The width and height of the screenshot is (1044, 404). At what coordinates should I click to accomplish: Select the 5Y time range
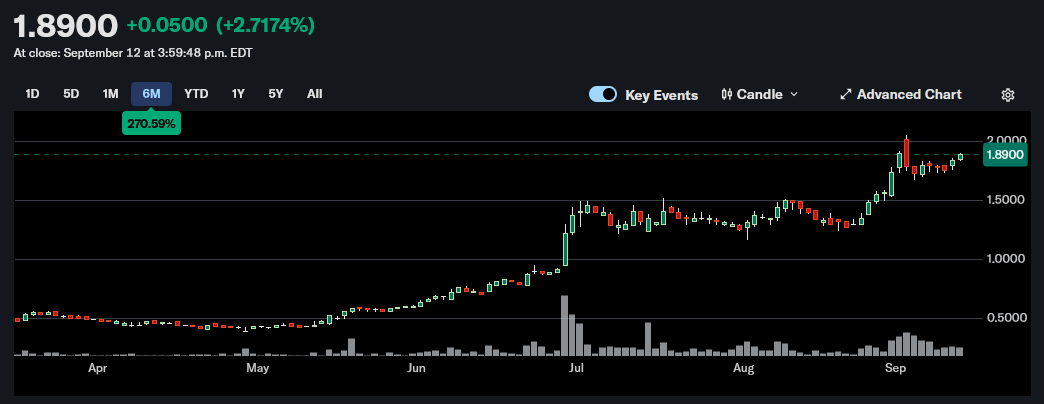point(276,94)
